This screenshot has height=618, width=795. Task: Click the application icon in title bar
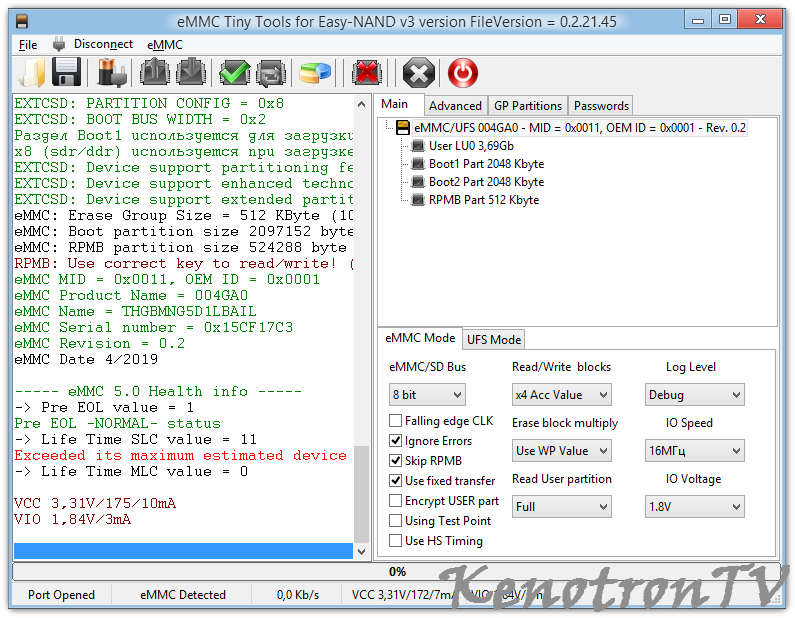coord(22,21)
